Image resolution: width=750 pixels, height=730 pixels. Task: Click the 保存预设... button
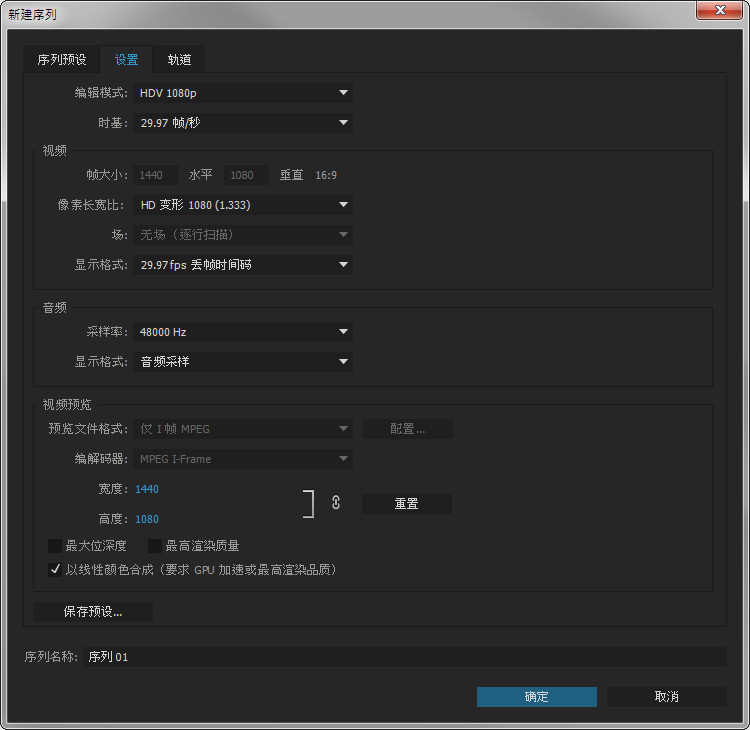point(93,612)
